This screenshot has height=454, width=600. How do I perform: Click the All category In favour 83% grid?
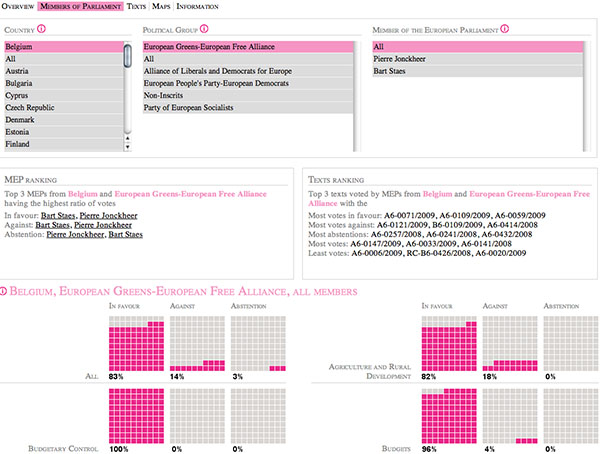coord(136,341)
